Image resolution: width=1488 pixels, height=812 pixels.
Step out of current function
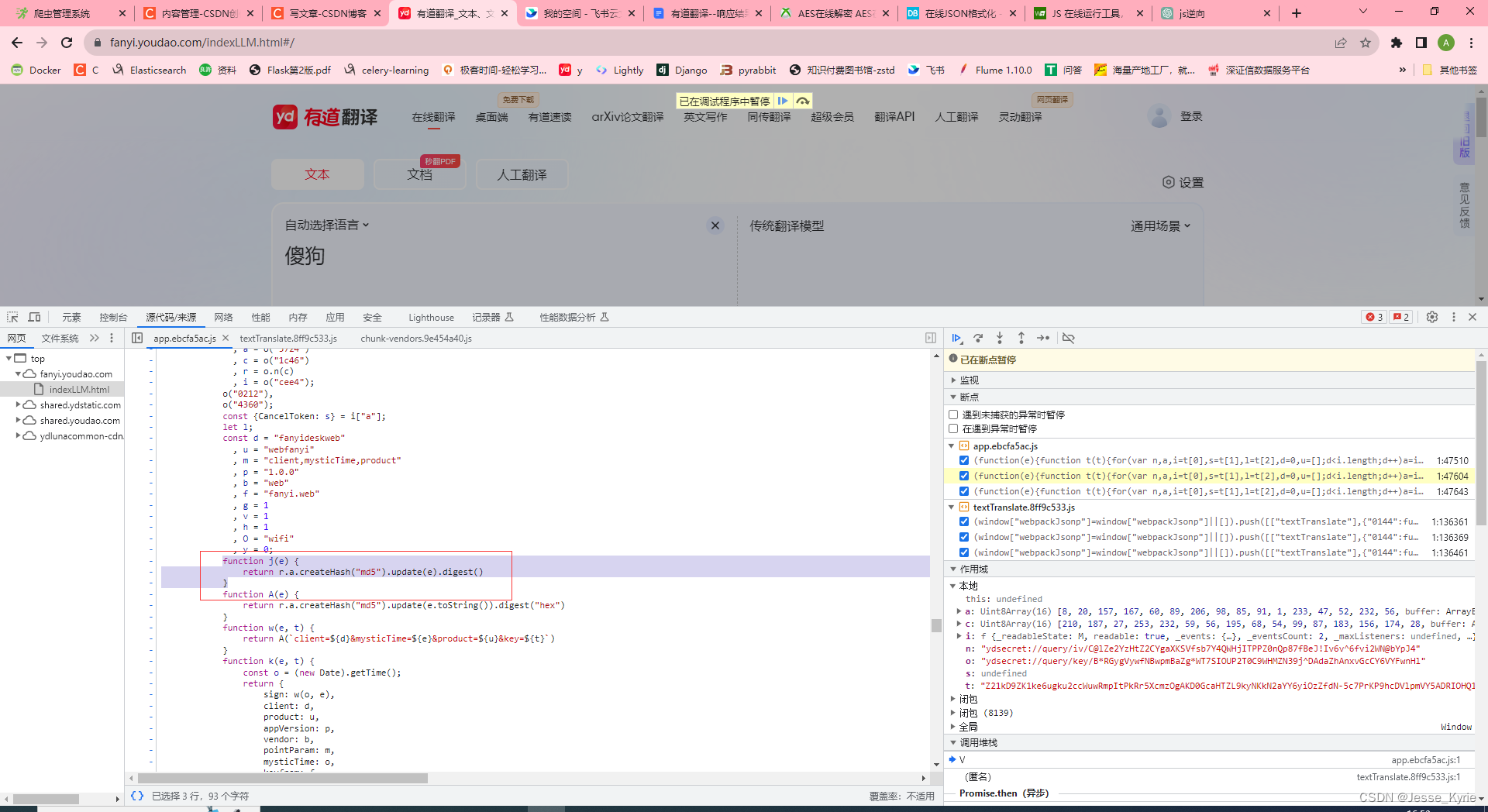coord(1021,338)
